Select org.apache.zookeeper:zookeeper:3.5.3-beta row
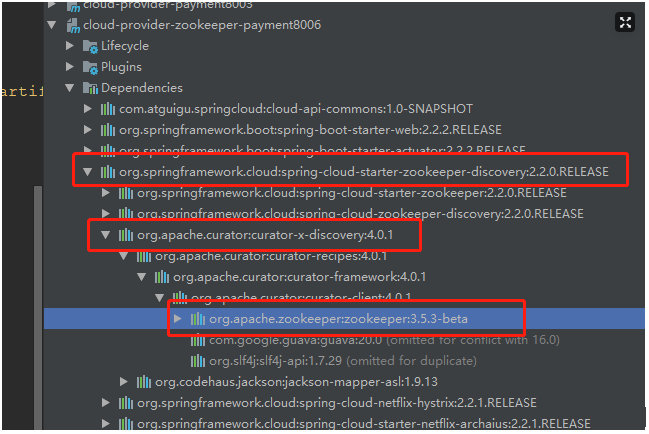Screen dimensions: 649x434 pos(344,319)
